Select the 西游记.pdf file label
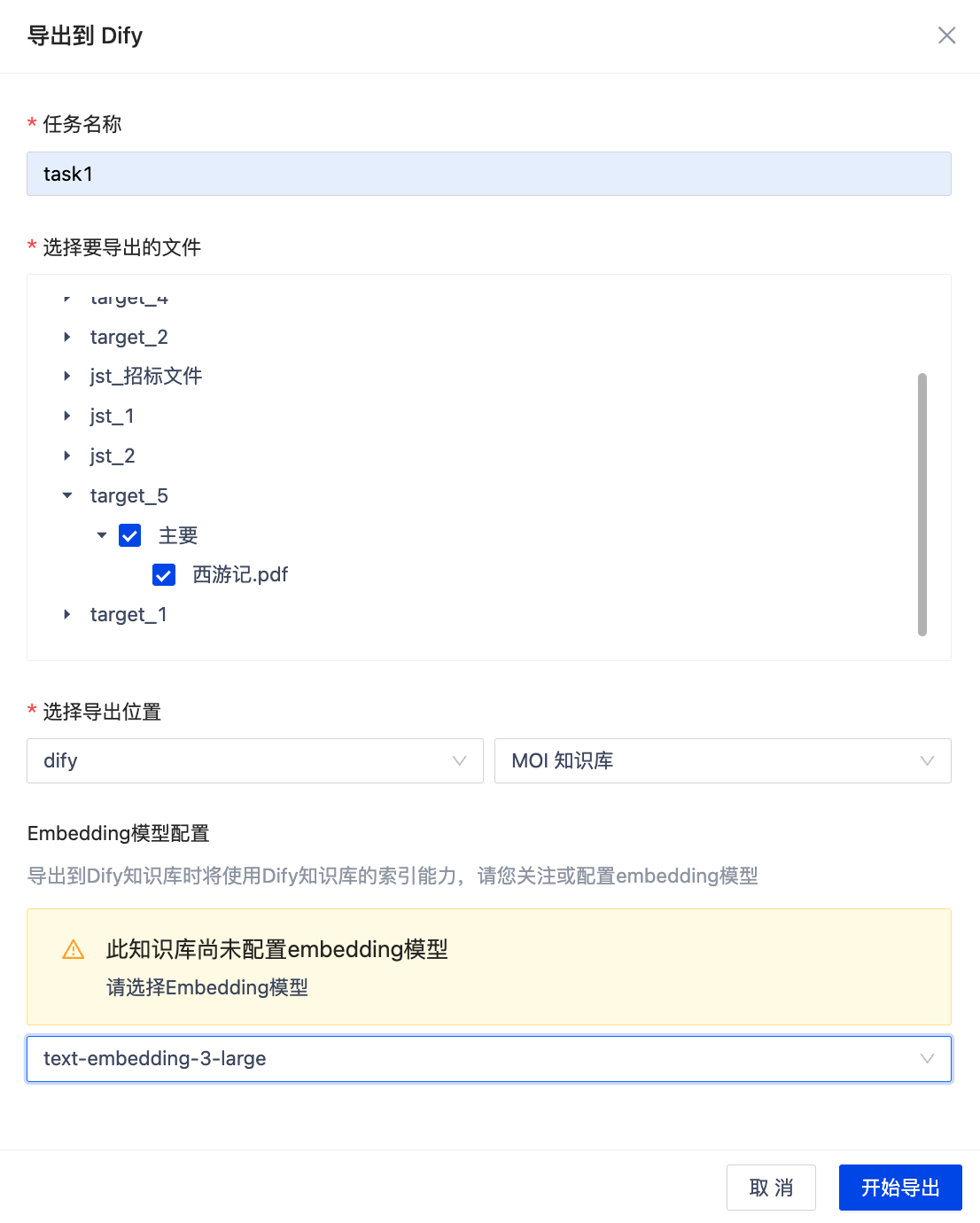980x1223 pixels. (240, 575)
